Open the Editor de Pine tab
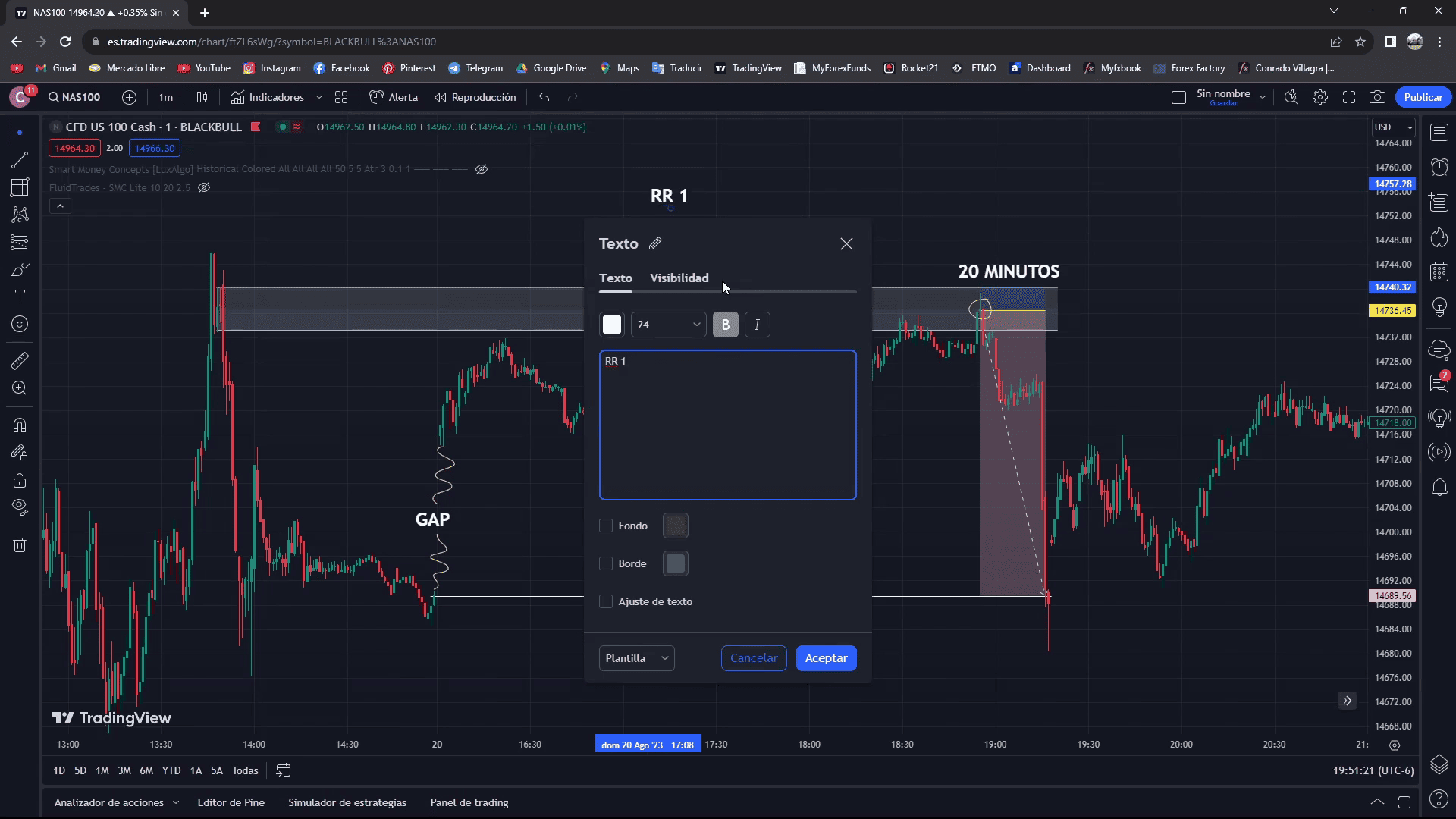Image resolution: width=1456 pixels, height=819 pixels. [x=231, y=802]
